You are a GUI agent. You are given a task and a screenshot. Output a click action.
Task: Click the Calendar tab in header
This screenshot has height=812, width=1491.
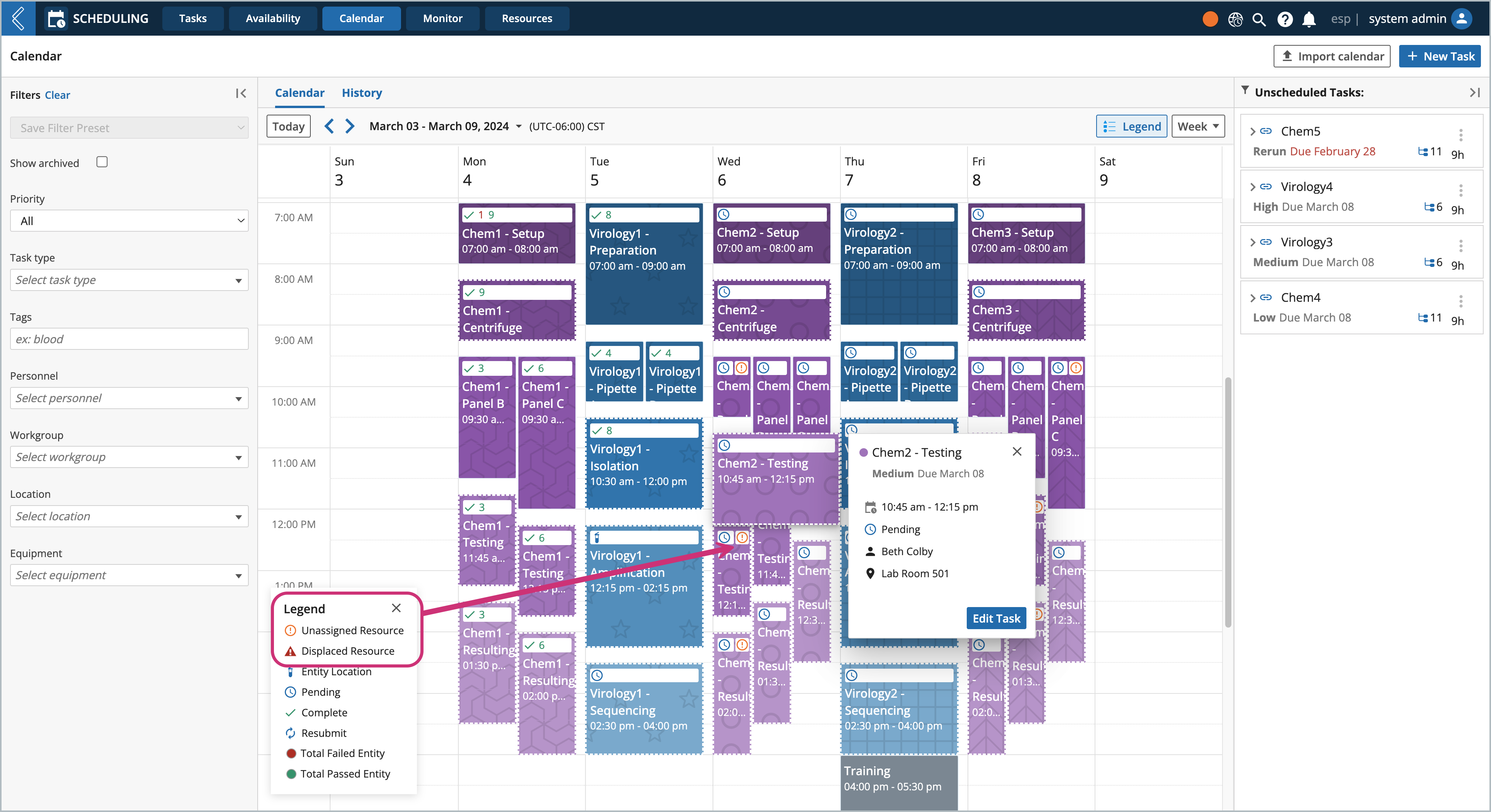click(360, 18)
